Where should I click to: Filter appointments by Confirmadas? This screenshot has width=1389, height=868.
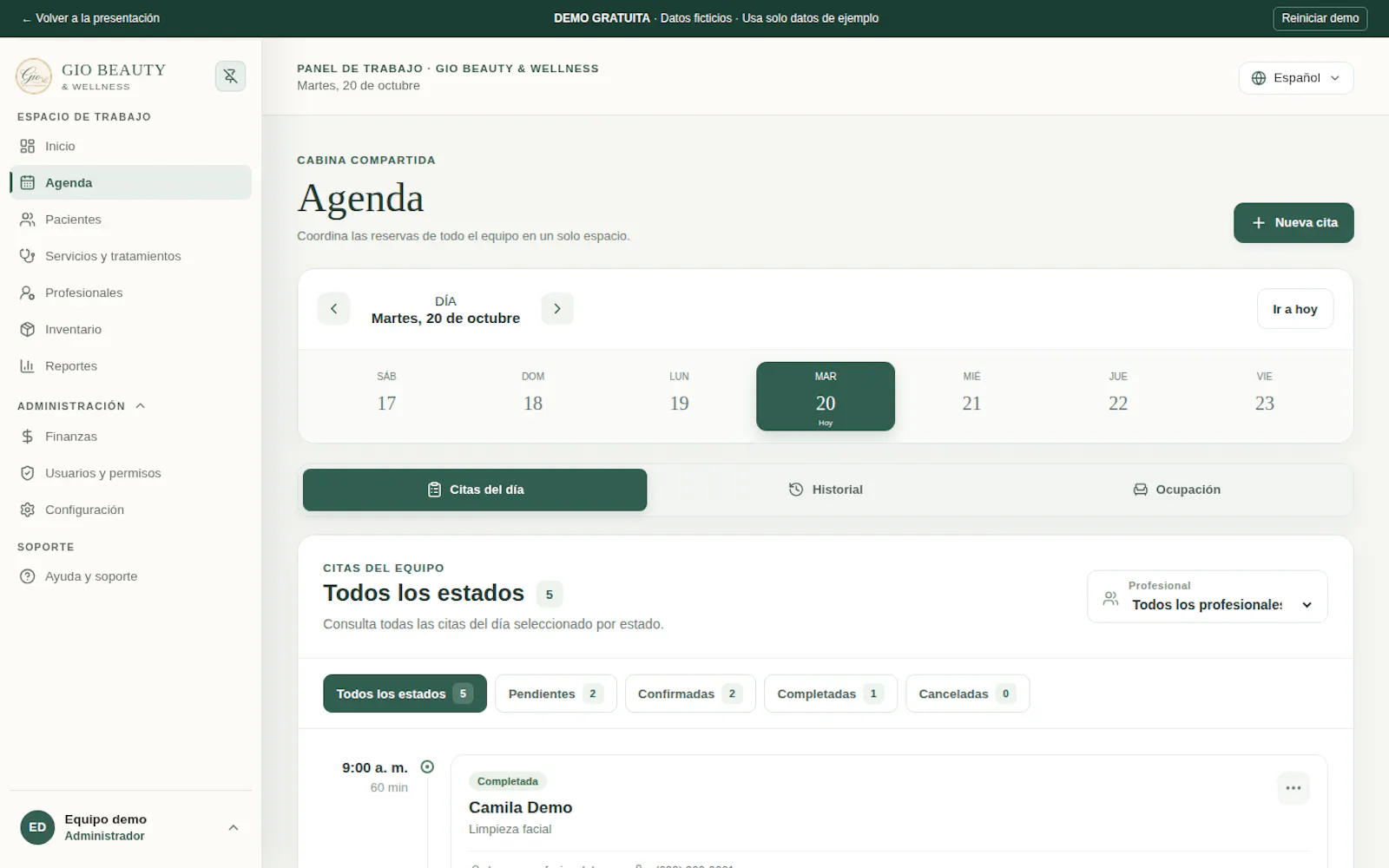[690, 694]
